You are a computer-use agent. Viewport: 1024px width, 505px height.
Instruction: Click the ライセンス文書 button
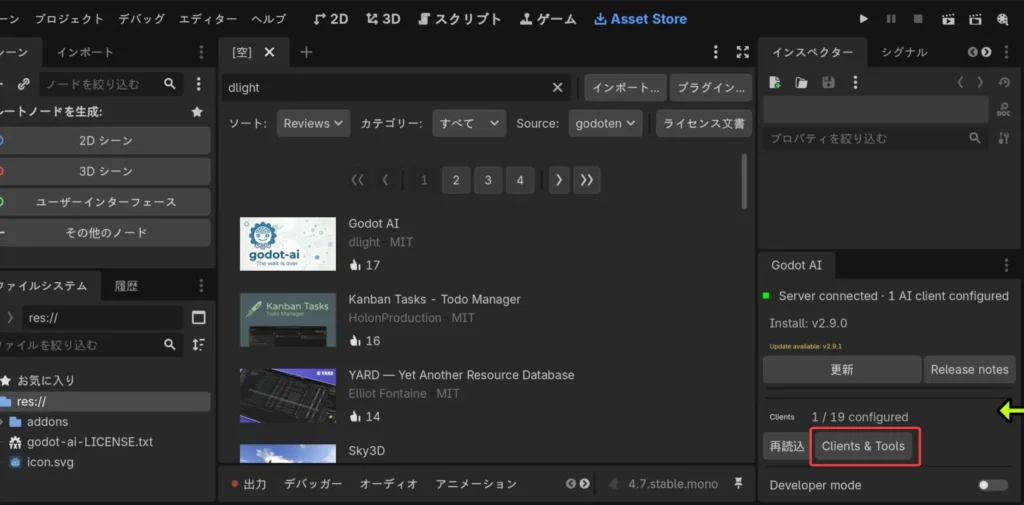pyautogui.click(x=704, y=123)
